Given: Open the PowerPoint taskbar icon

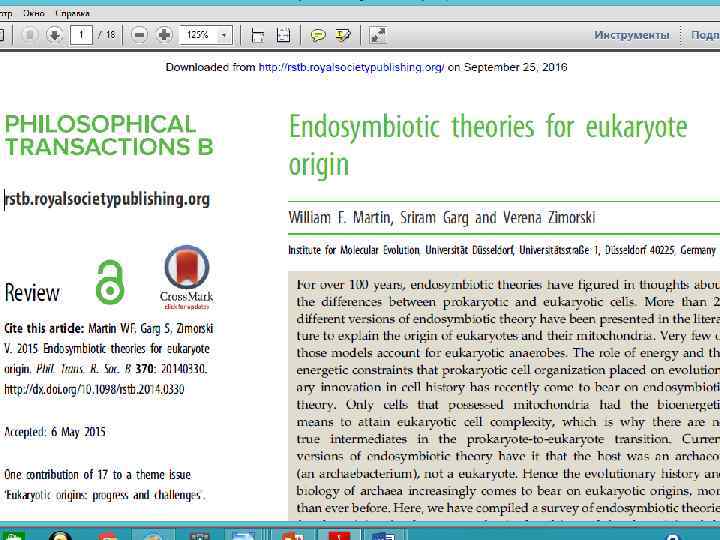Looking at the screenshot, I should (x=292, y=534).
